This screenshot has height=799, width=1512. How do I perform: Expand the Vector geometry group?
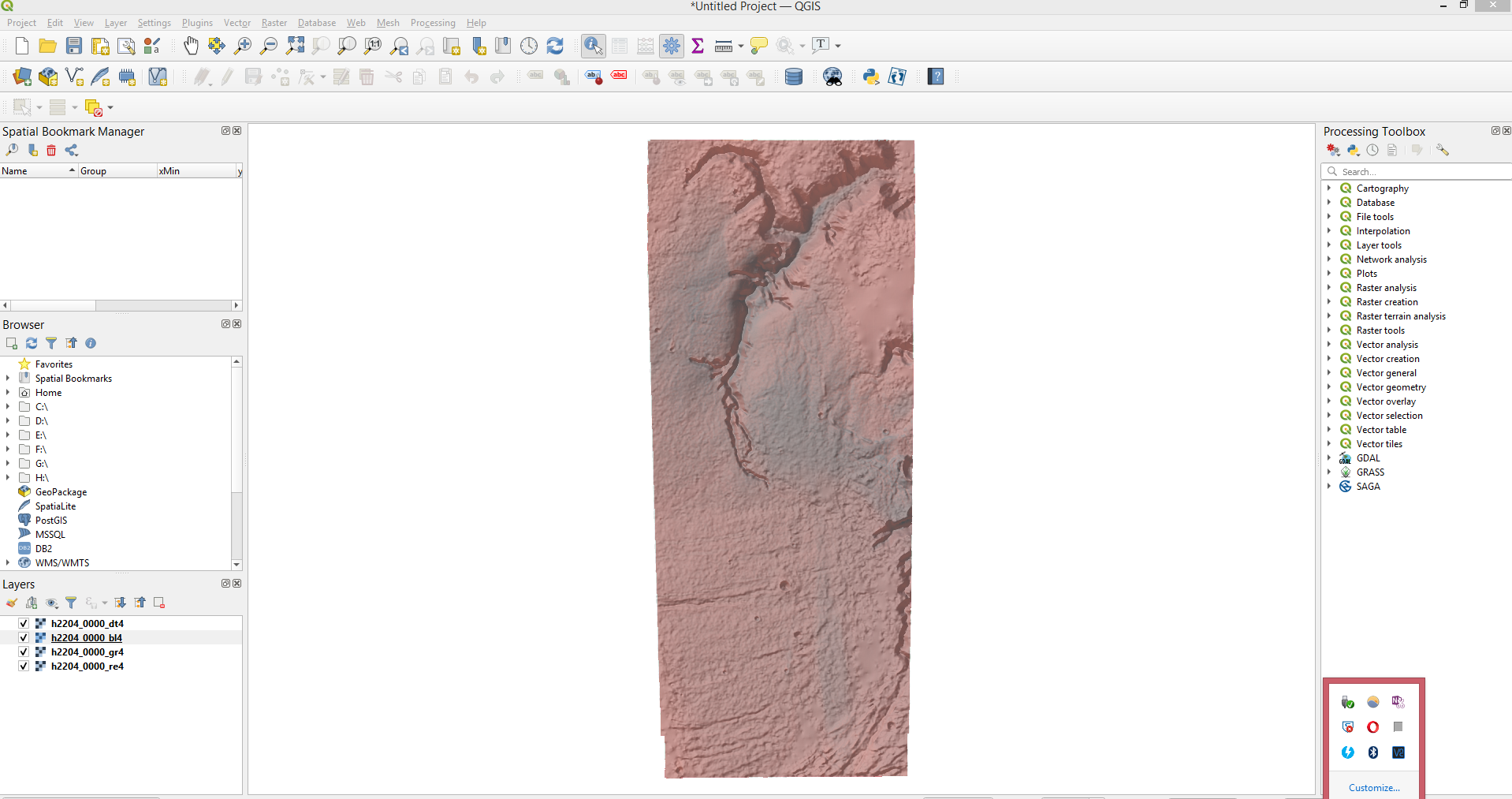1329,386
